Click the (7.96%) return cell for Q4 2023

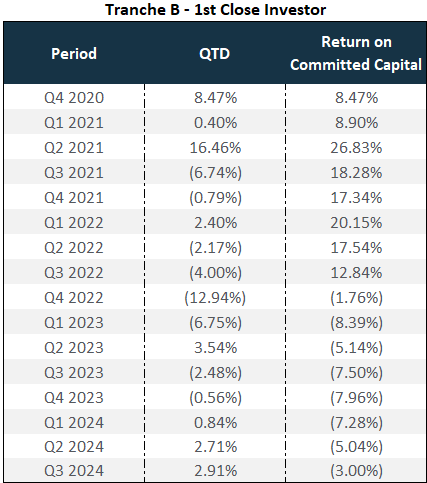356,398
